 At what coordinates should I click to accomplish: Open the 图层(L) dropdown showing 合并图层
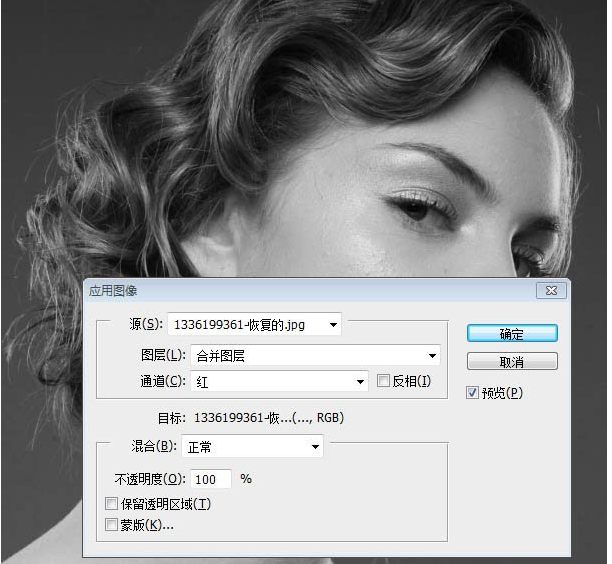[x=315, y=356]
